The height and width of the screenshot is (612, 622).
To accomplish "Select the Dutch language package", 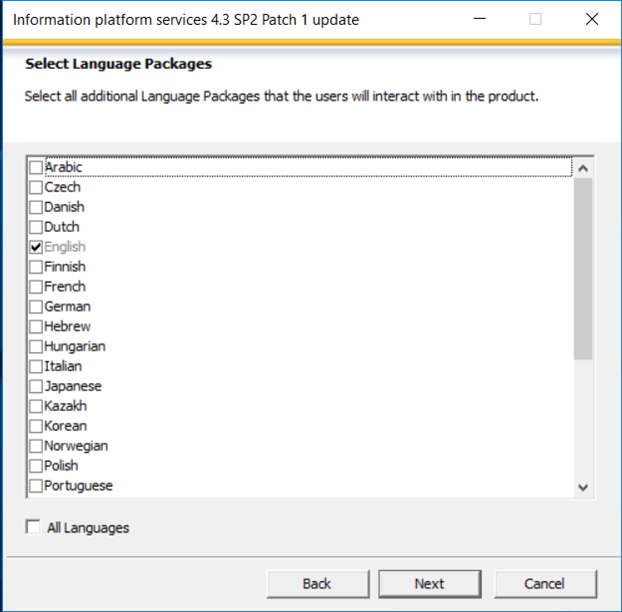I will (x=36, y=227).
